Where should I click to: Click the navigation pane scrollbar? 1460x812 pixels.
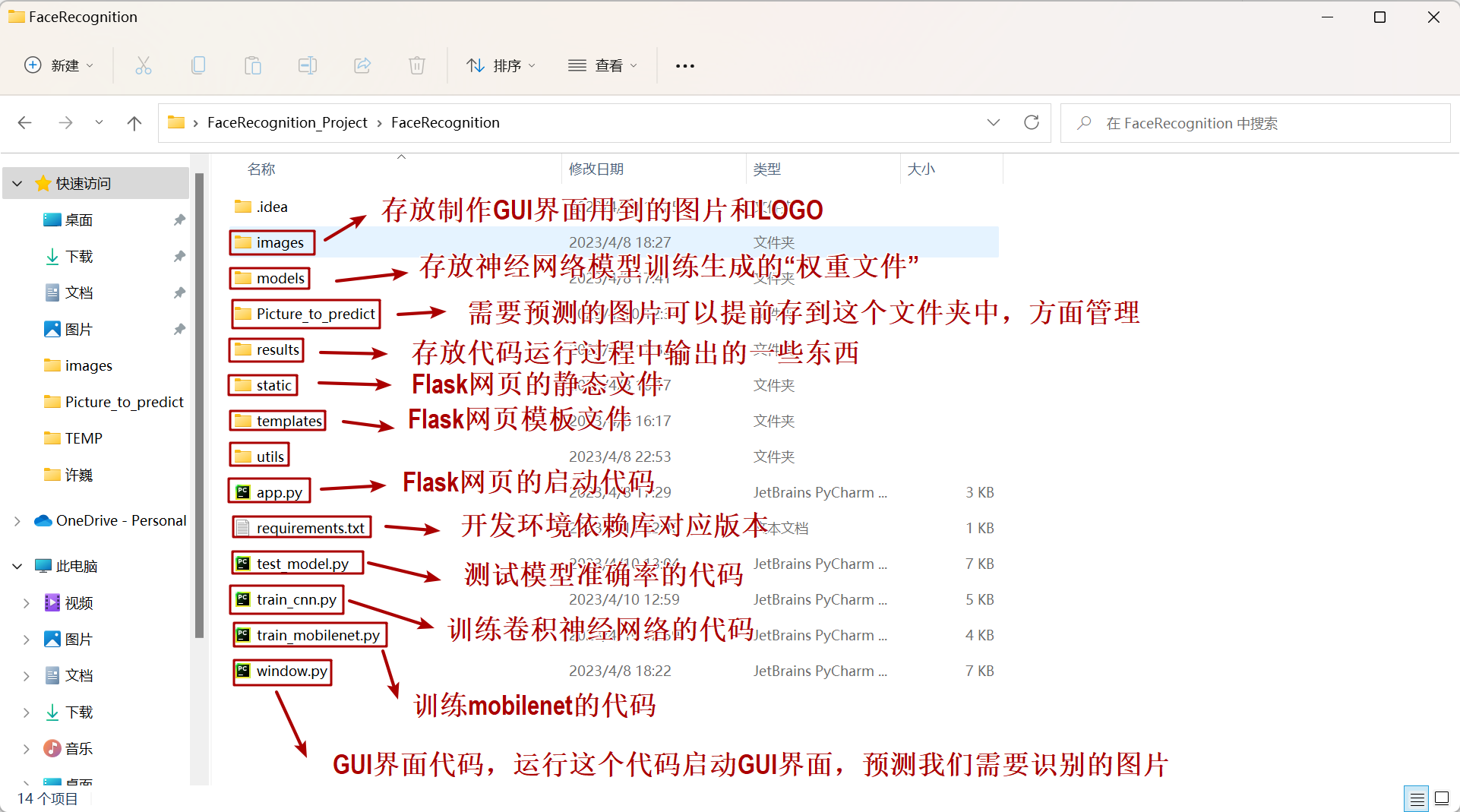click(x=199, y=405)
